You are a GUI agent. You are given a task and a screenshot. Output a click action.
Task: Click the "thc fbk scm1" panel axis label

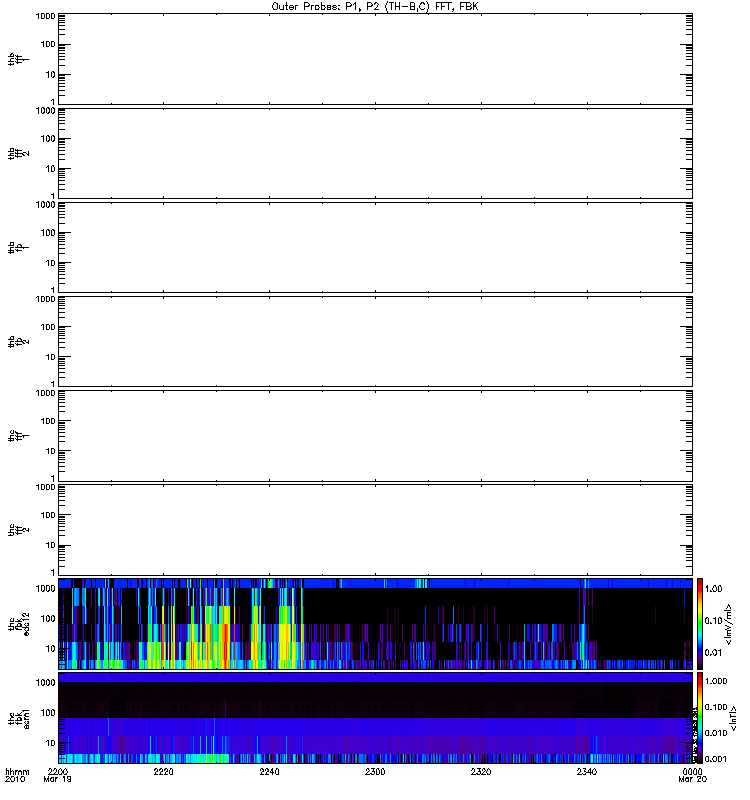[19, 718]
